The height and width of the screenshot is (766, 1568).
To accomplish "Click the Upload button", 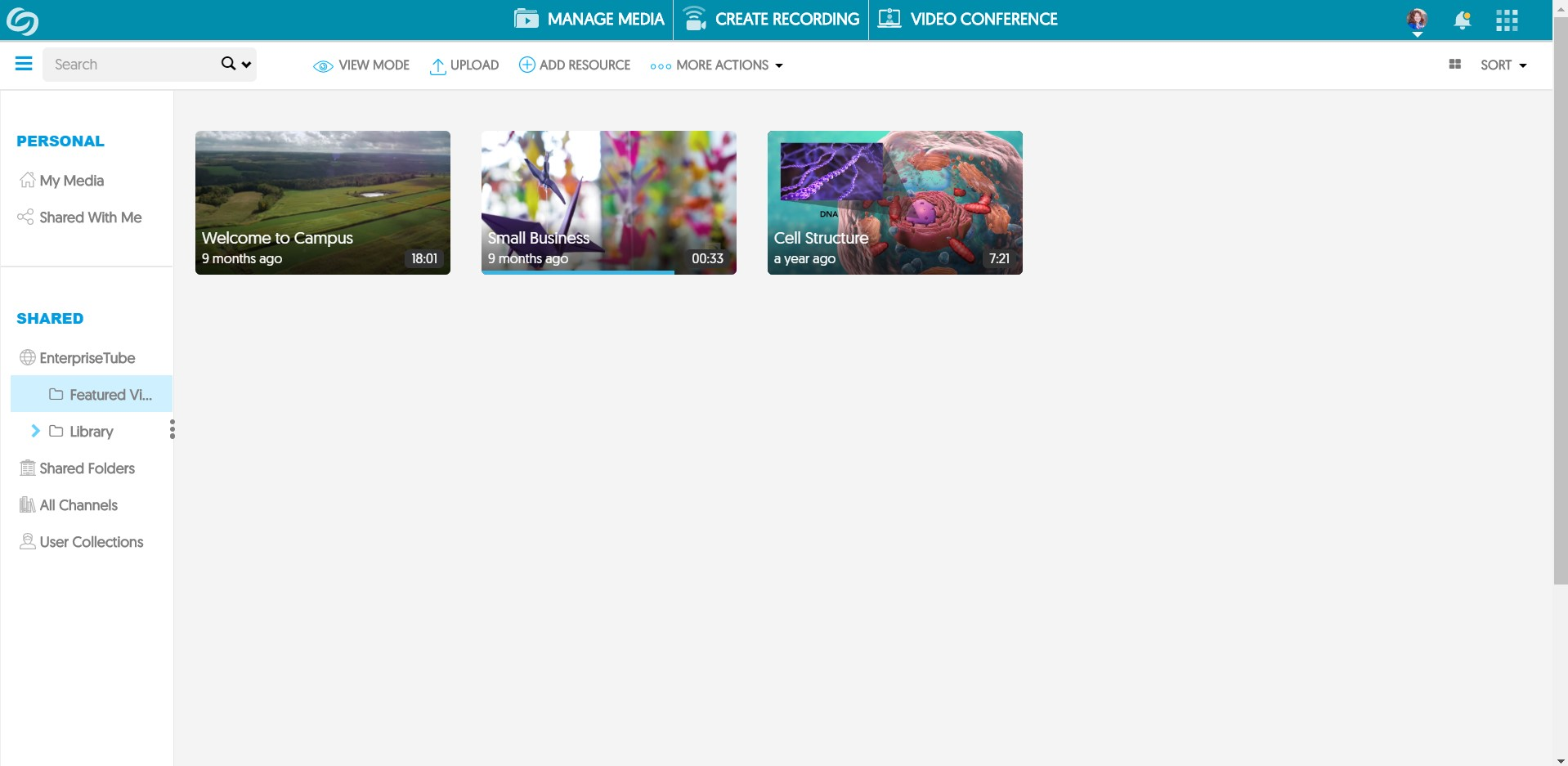I will click(x=464, y=65).
